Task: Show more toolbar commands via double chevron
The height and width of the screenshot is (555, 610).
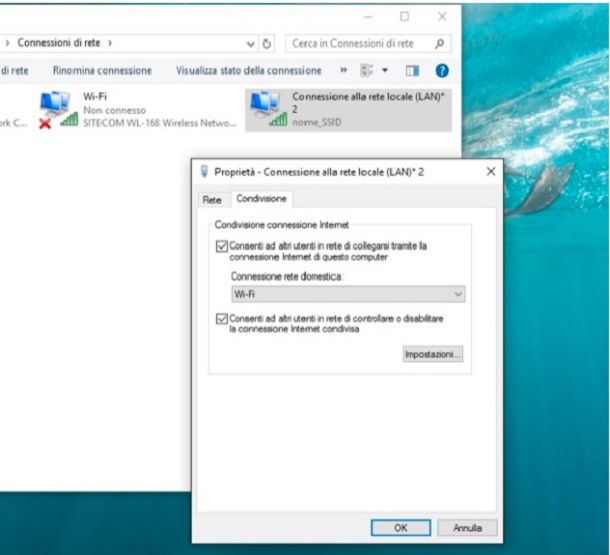Action: click(344, 70)
